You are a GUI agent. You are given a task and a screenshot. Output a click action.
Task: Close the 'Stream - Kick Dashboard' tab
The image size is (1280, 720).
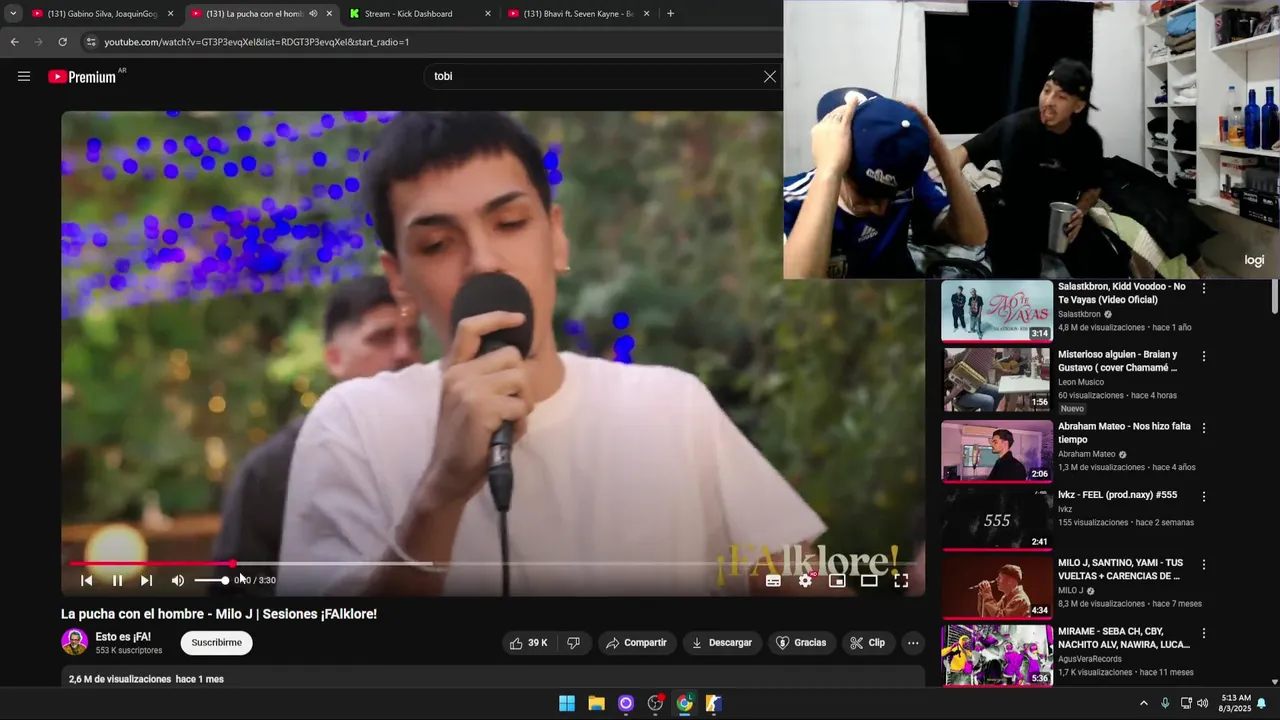(488, 14)
